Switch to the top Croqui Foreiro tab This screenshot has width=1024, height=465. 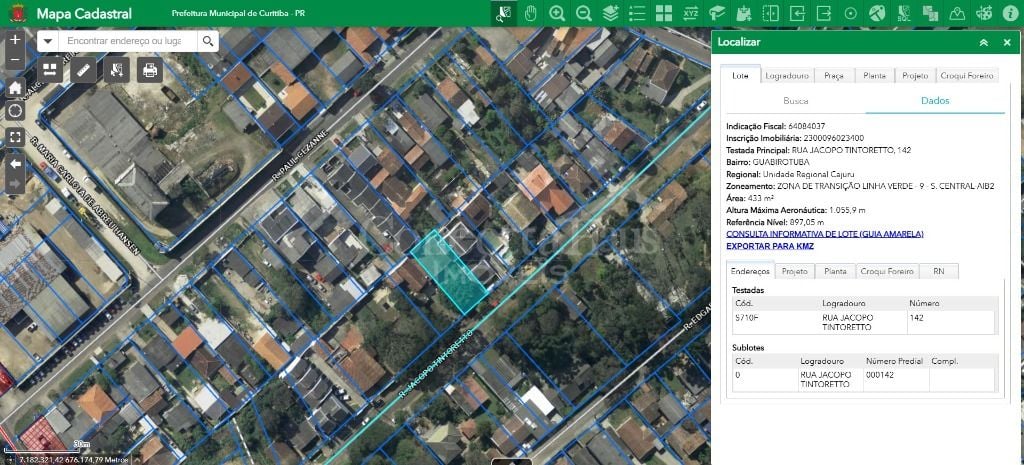pos(967,76)
